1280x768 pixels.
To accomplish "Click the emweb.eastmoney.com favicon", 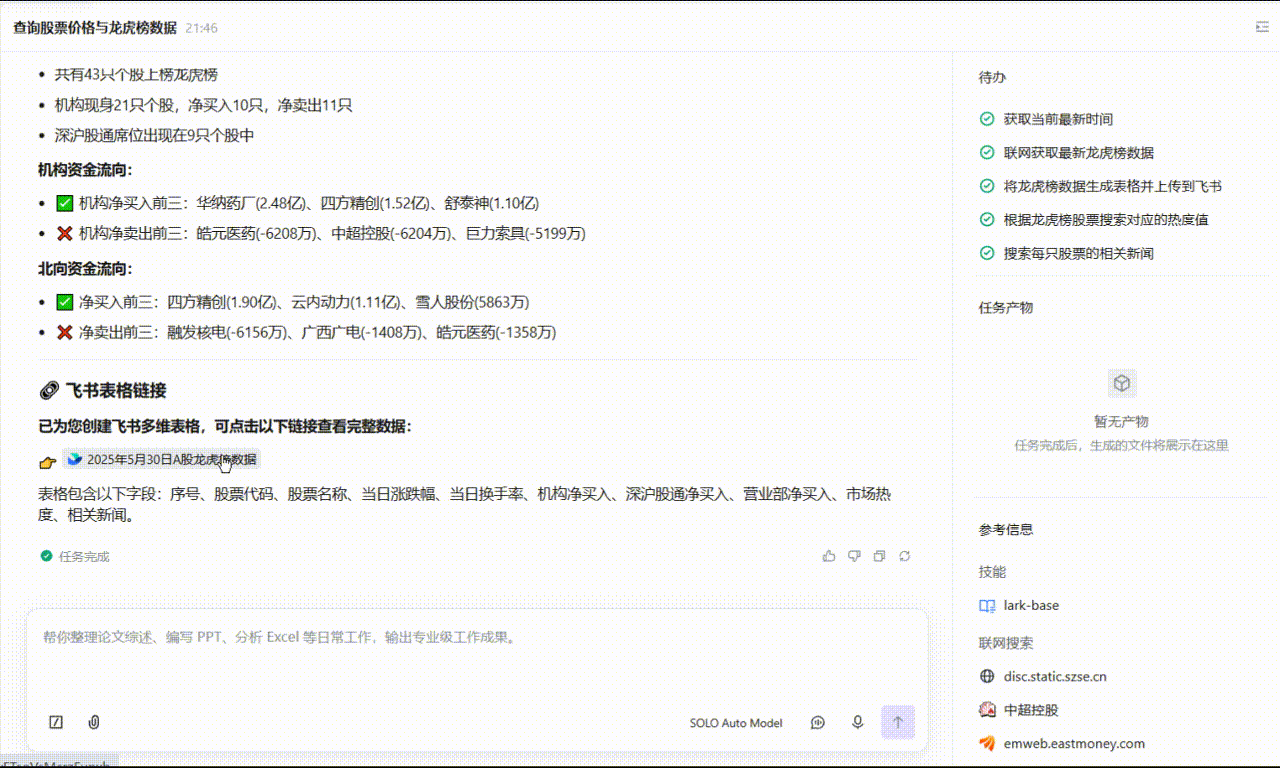I will [987, 744].
